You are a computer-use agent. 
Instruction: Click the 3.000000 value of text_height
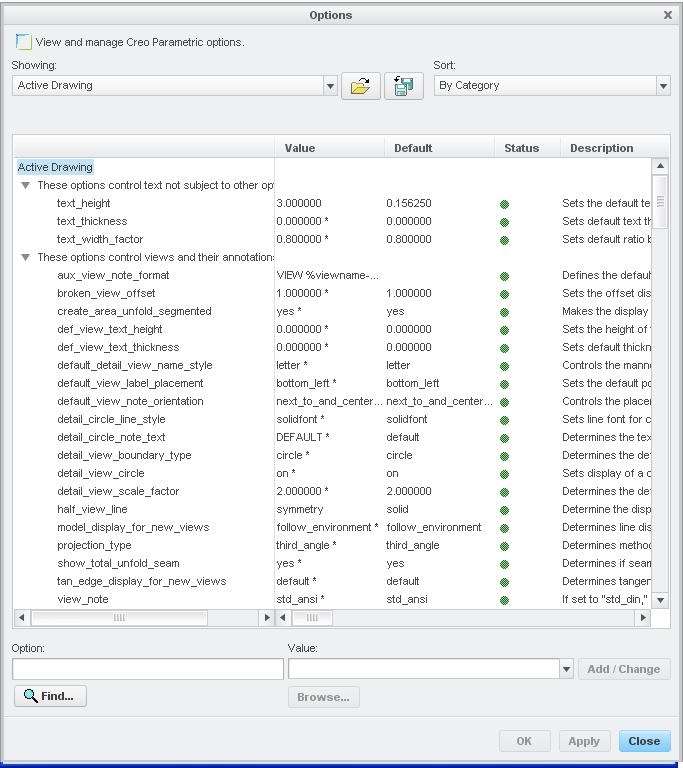299,203
